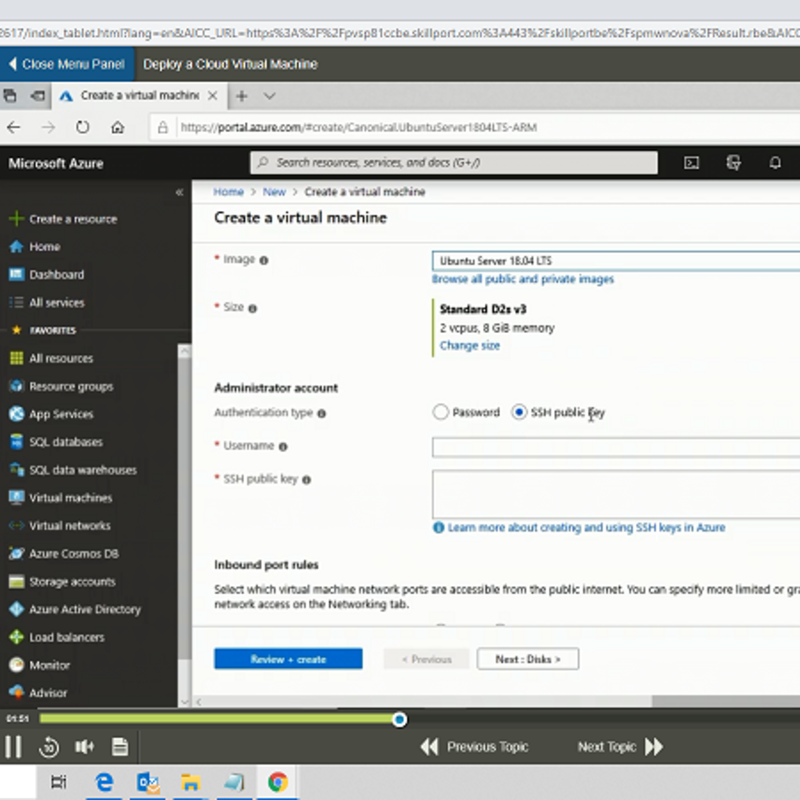Open Outlook from taskbar
This screenshot has height=800, width=800.
point(147,782)
